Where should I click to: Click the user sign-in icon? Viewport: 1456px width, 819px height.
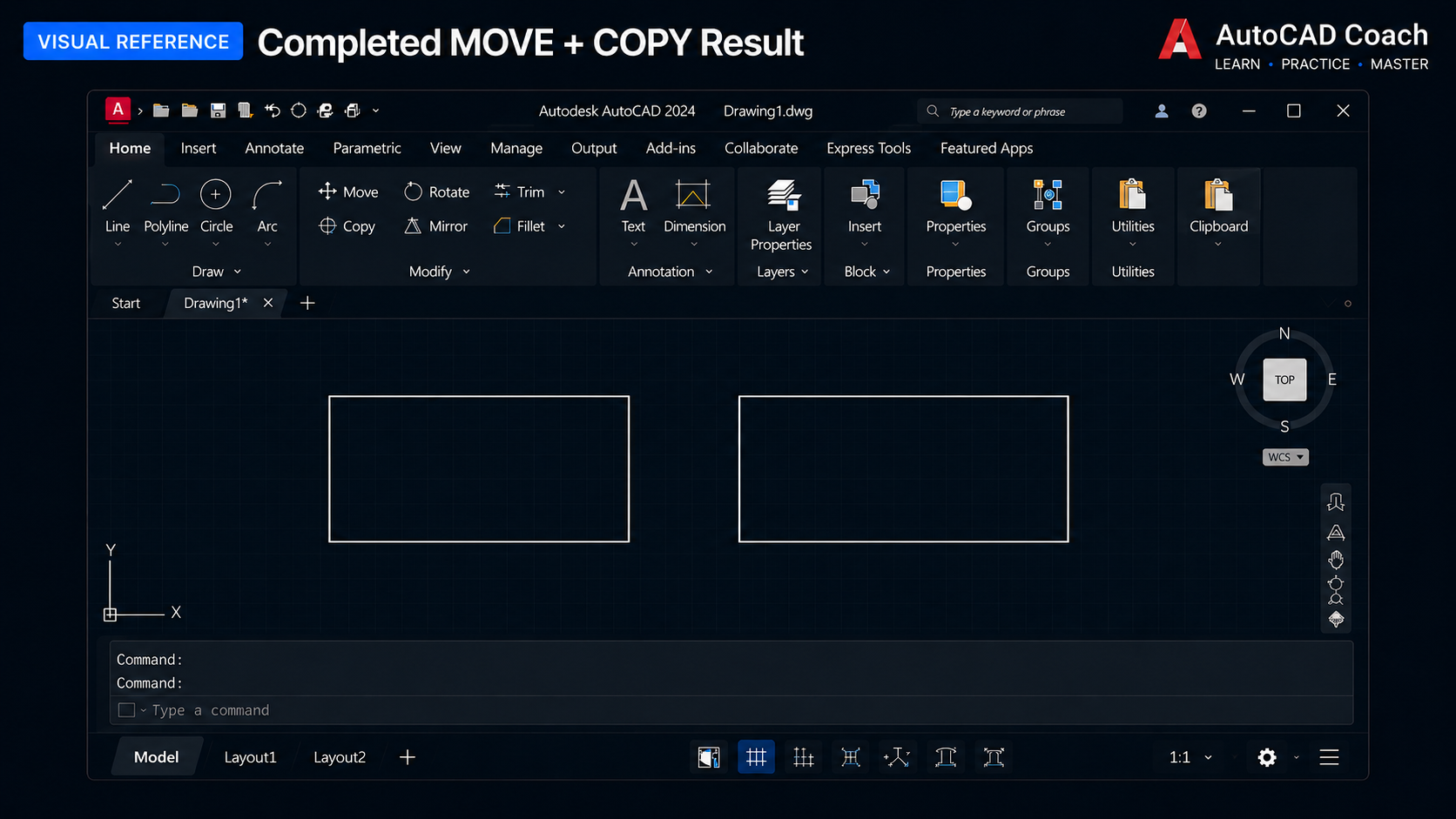(1162, 111)
